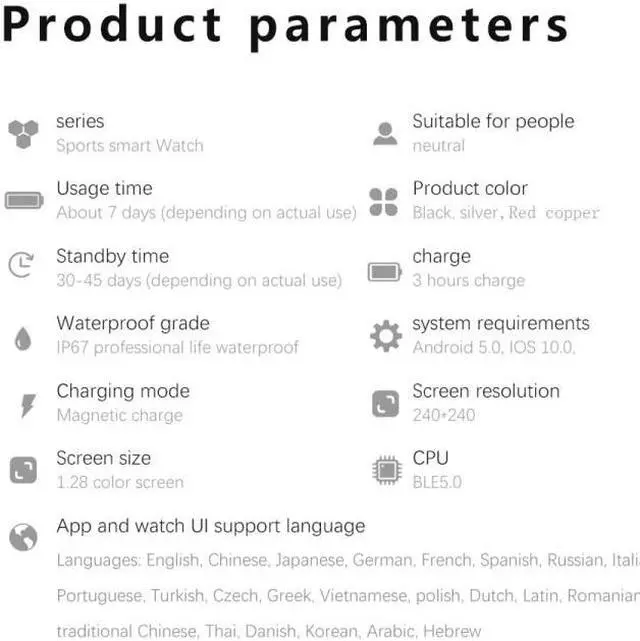Click the Android 5.0, IOS 10.0 text

[x=494, y=348]
